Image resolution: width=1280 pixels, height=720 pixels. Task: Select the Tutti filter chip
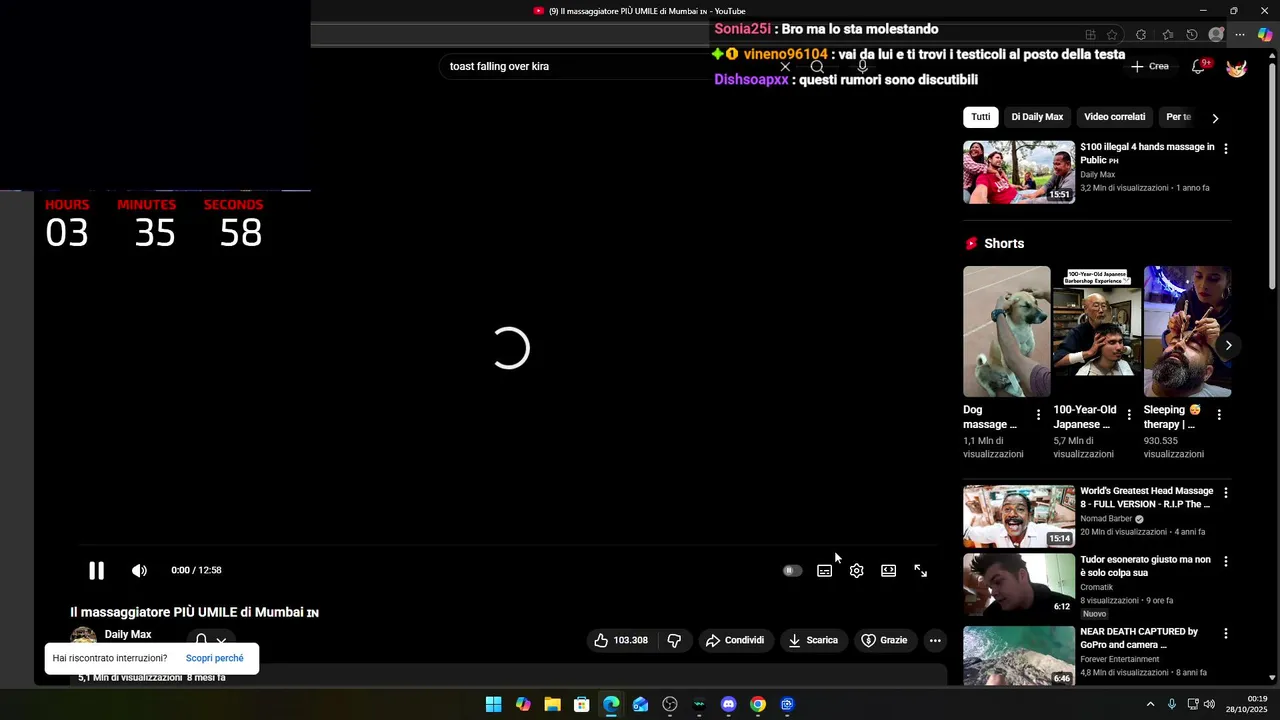click(981, 117)
